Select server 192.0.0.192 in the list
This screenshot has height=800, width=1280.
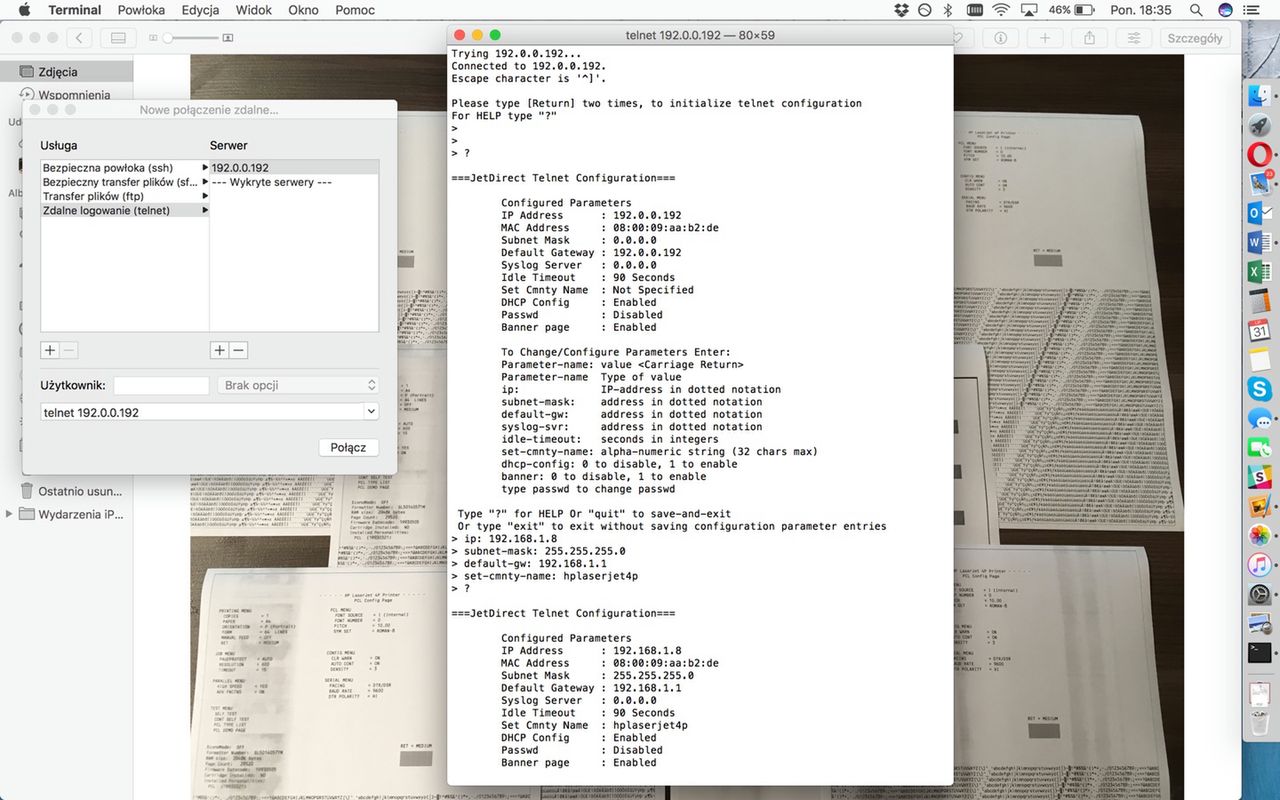pos(294,168)
